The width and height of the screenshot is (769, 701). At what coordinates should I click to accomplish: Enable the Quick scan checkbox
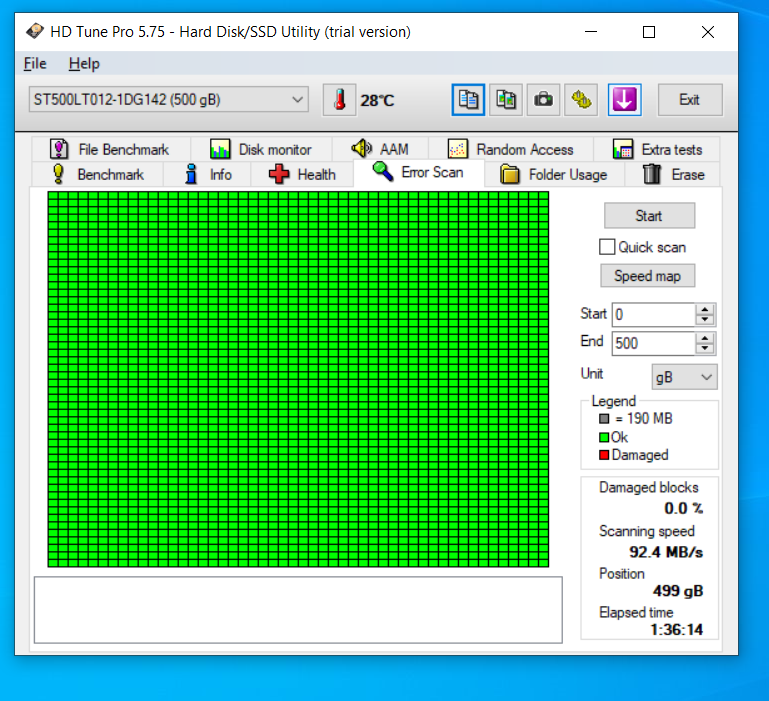(x=607, y=247)
